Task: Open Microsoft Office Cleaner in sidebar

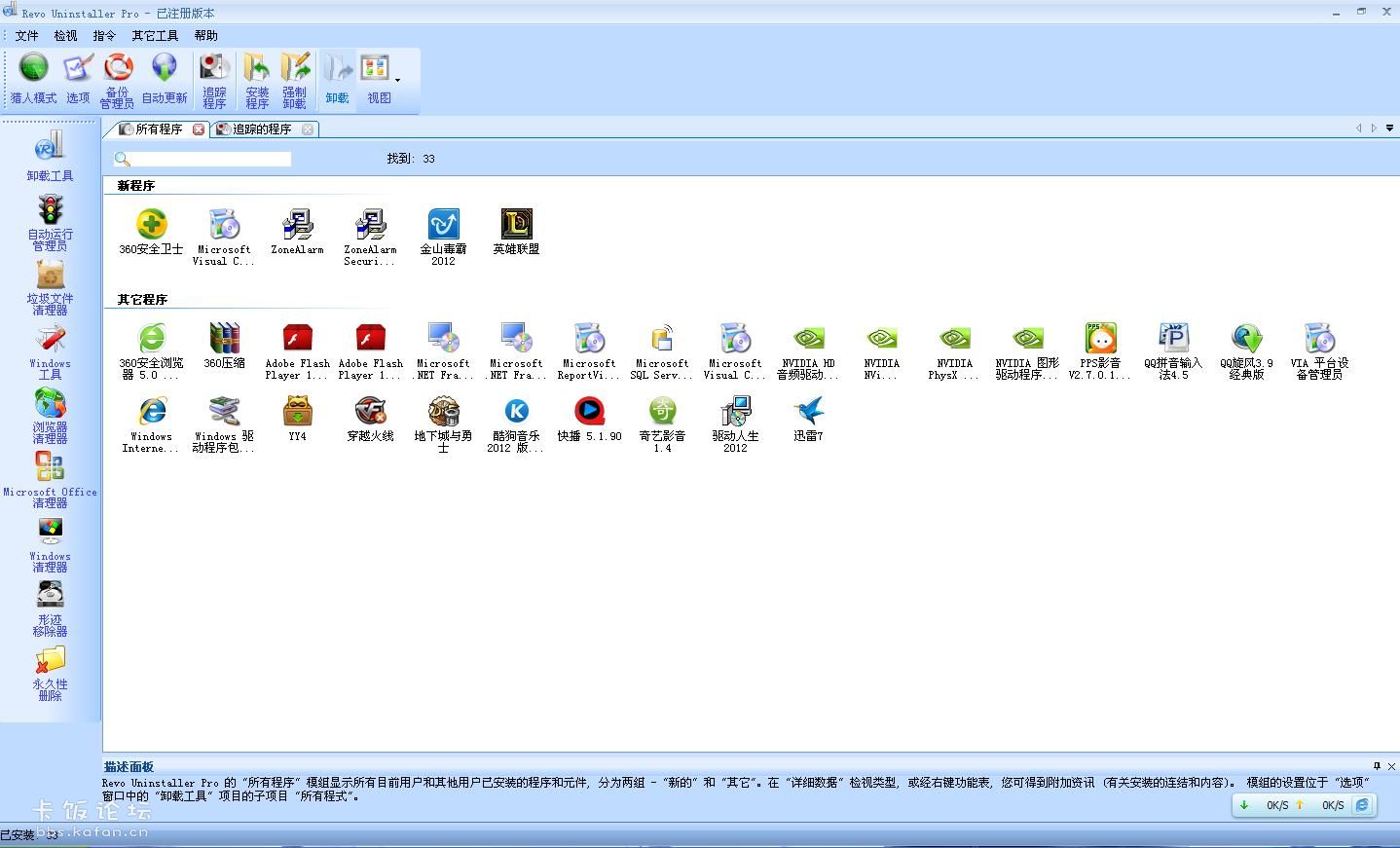Action: [x=50, y=479]
